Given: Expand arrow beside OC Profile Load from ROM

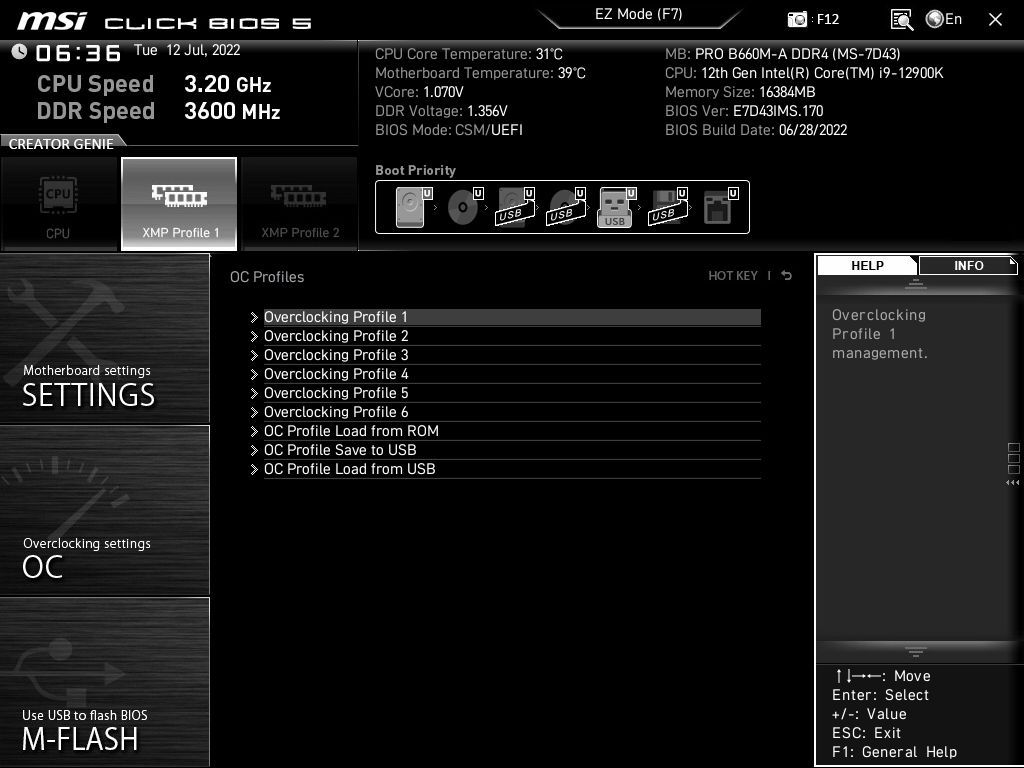Looking at the screenshot, I should point(254,431).
